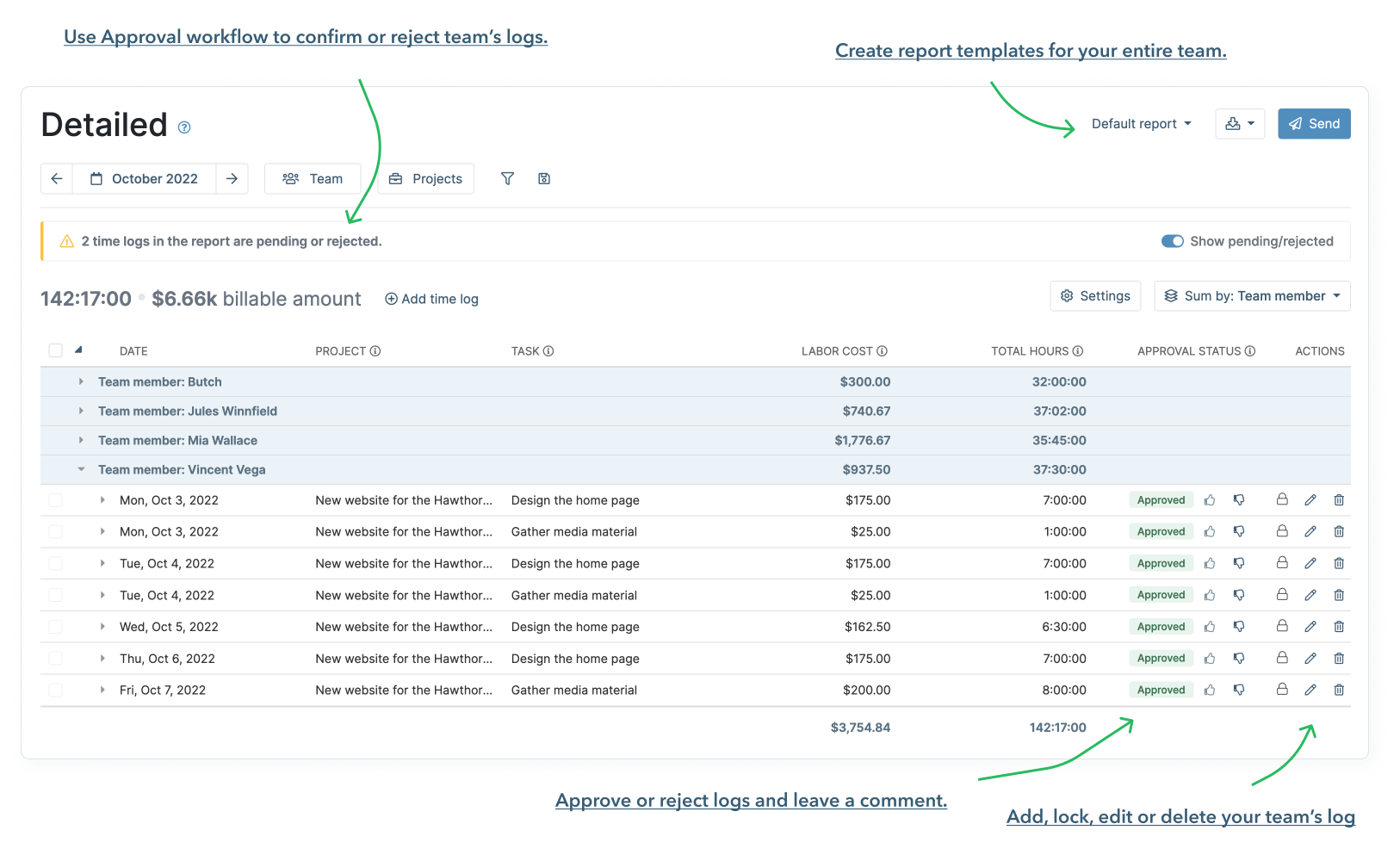
Task: Click the grand total labor cost $3,754.84
Action: tap(860, 728)
